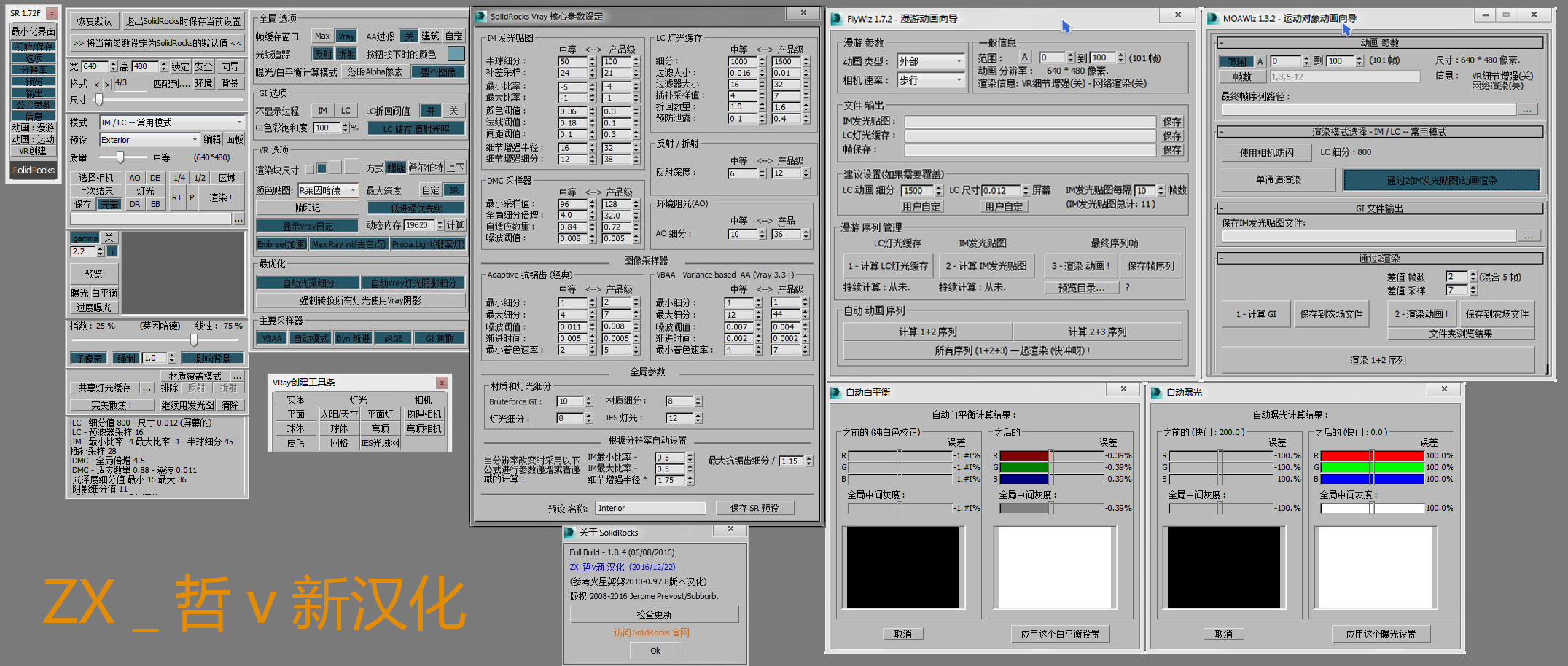The height and width of the screenshot is (666, 1568).
Task: Click the 宽 640 width field
Action: pos(95,66)
